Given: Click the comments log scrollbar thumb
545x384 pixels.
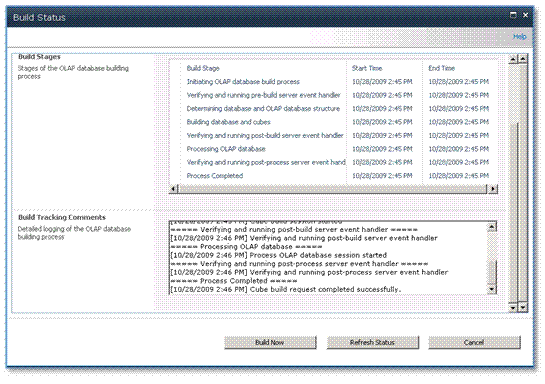Looking at the screenshot, I should point(491,273).
